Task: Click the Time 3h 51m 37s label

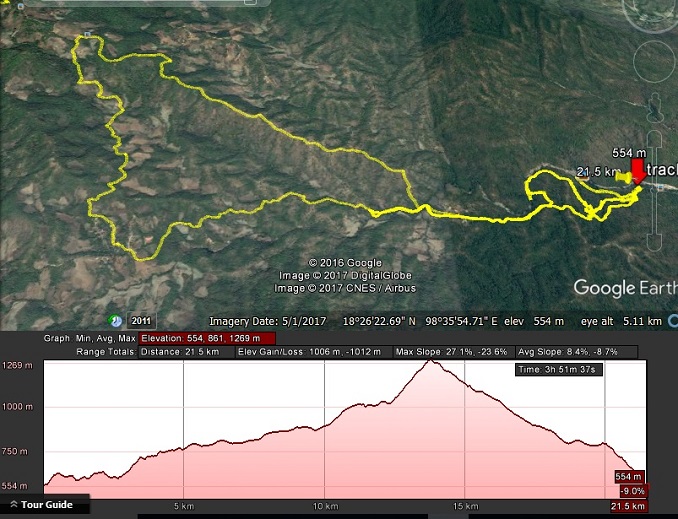Action: pyautogui.click(x=559, y=369)
